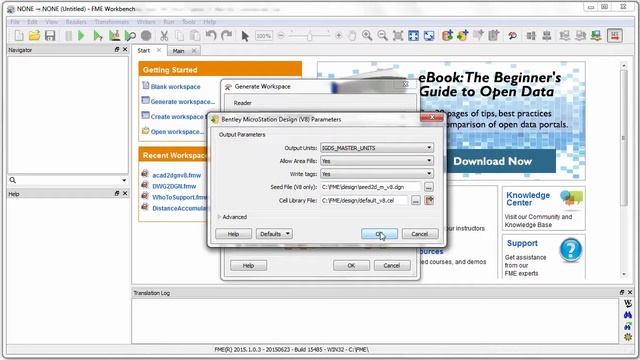Click the Save floppy disk icon

tap(50, 36)
